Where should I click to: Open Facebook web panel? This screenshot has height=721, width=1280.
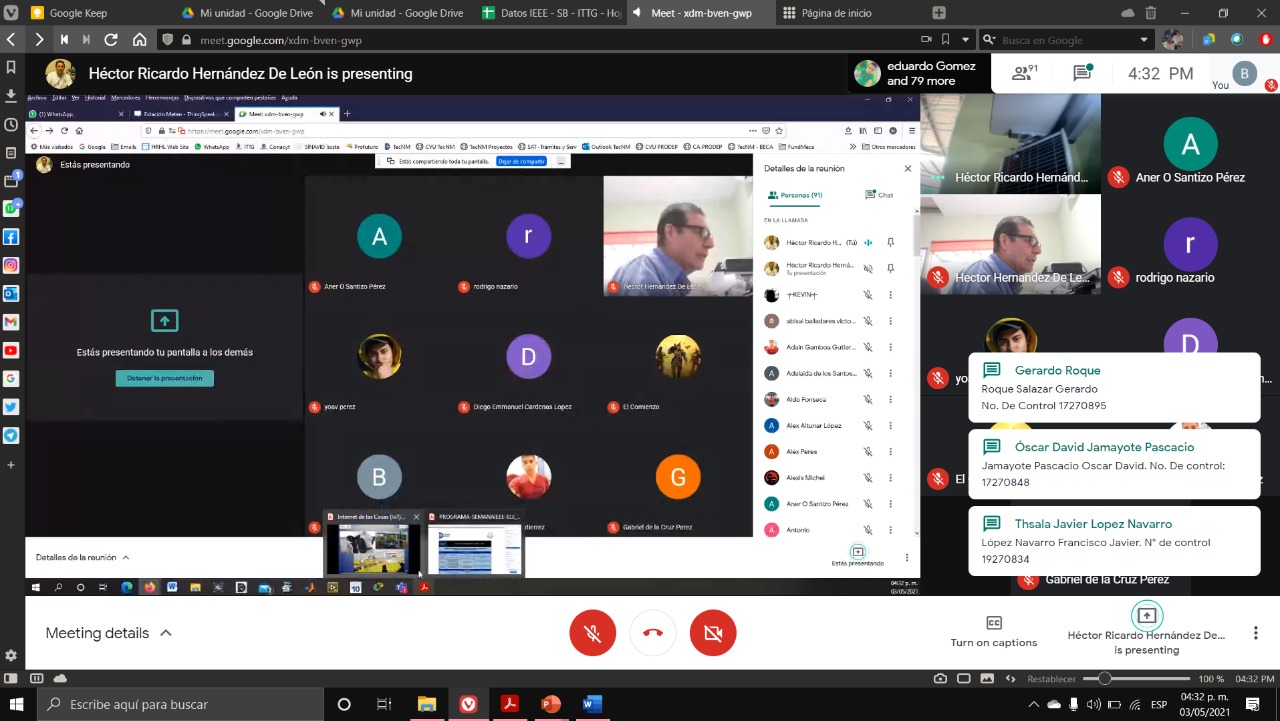coord(11,237)
